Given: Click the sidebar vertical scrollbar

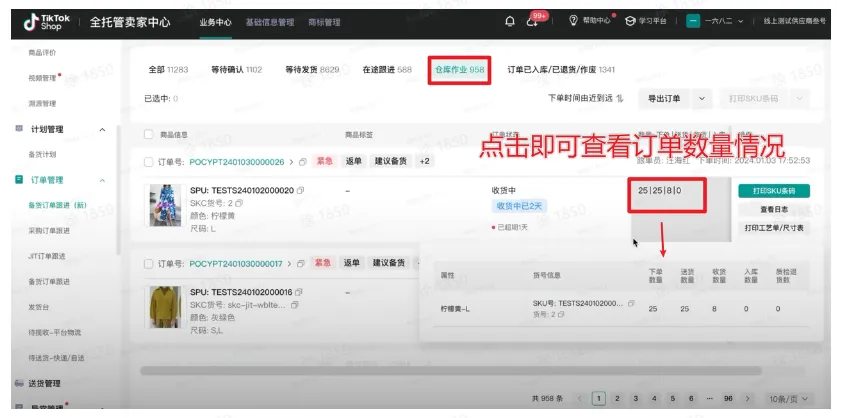Looking at the screenshot, I should point(118,190).
